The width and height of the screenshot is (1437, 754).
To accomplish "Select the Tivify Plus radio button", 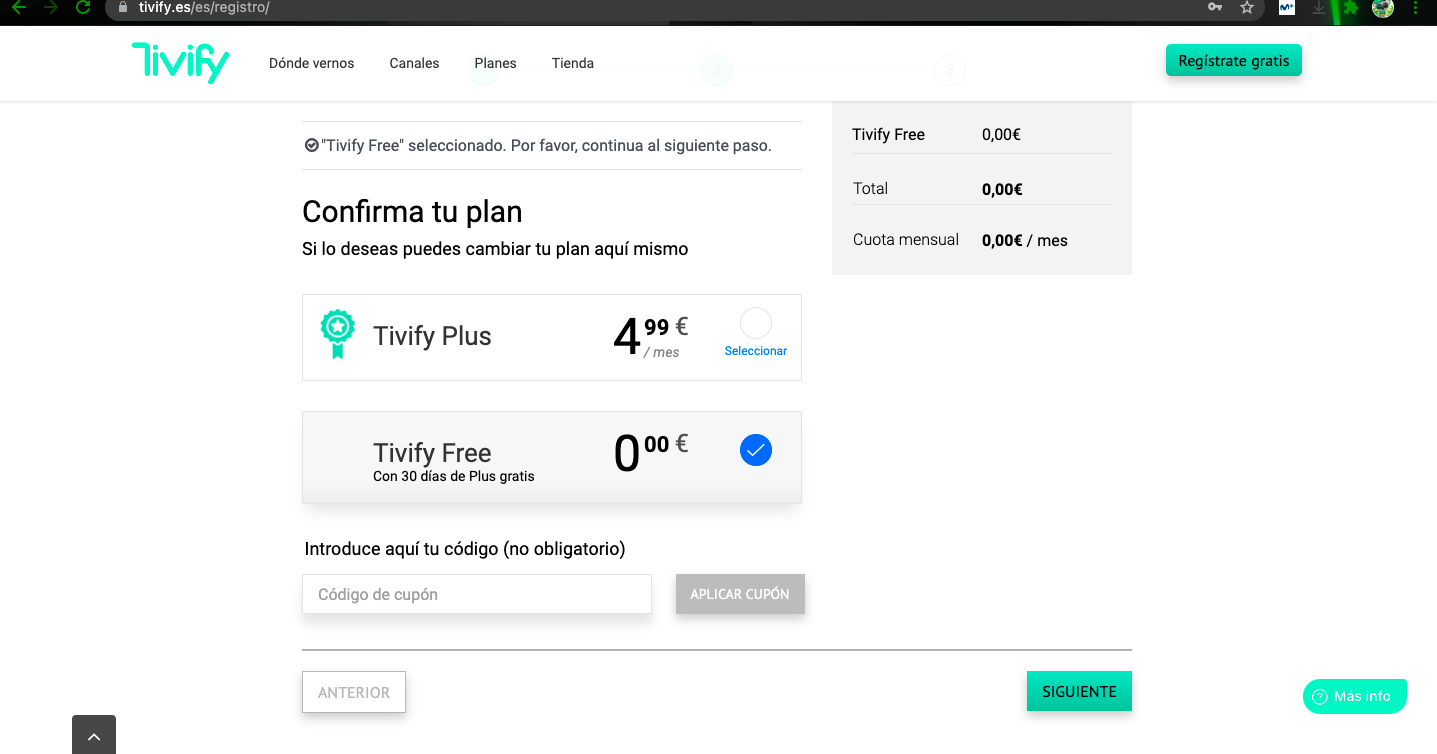I will pos(756,324).
